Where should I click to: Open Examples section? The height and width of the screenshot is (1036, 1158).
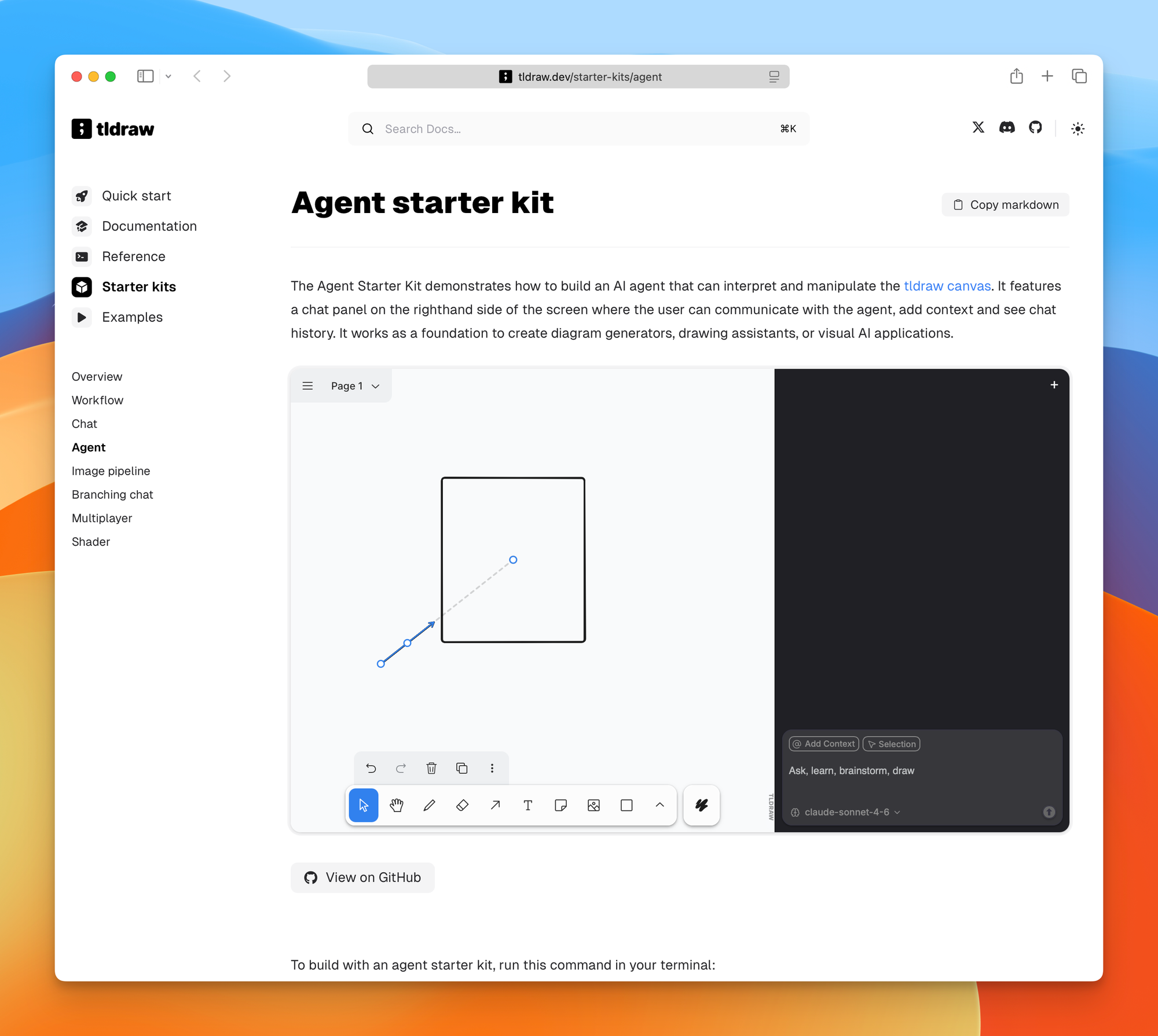pos(118,317)
